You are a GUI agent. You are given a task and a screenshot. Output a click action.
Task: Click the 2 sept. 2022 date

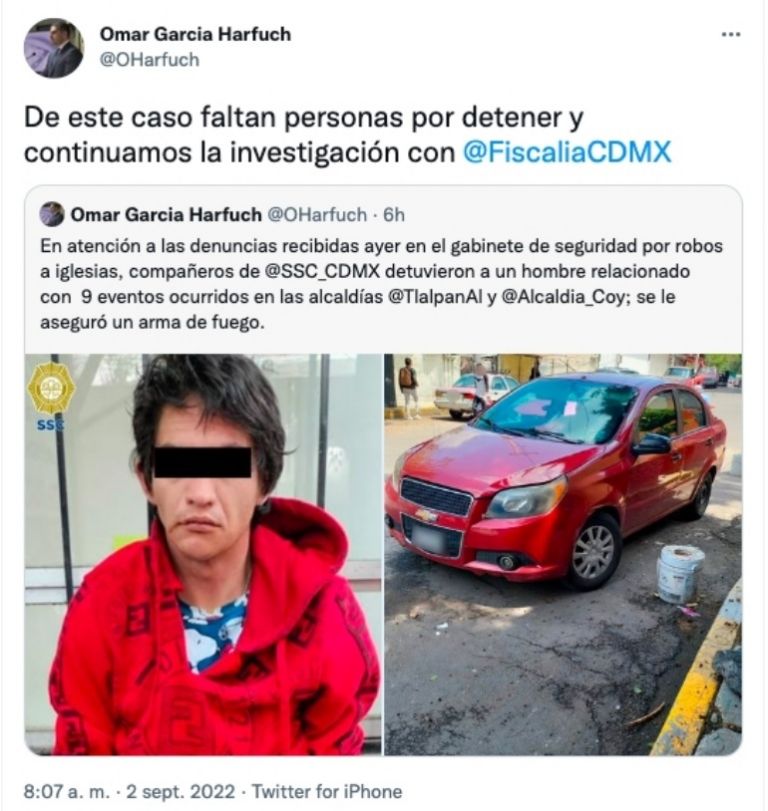click(x=180, y=791)
